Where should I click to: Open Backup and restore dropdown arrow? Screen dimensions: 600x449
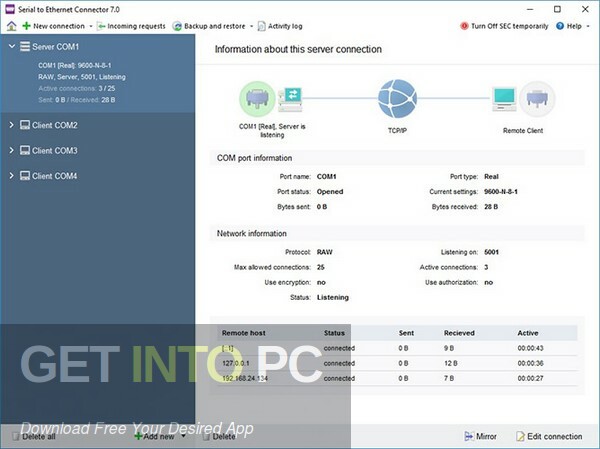(251, 26)
